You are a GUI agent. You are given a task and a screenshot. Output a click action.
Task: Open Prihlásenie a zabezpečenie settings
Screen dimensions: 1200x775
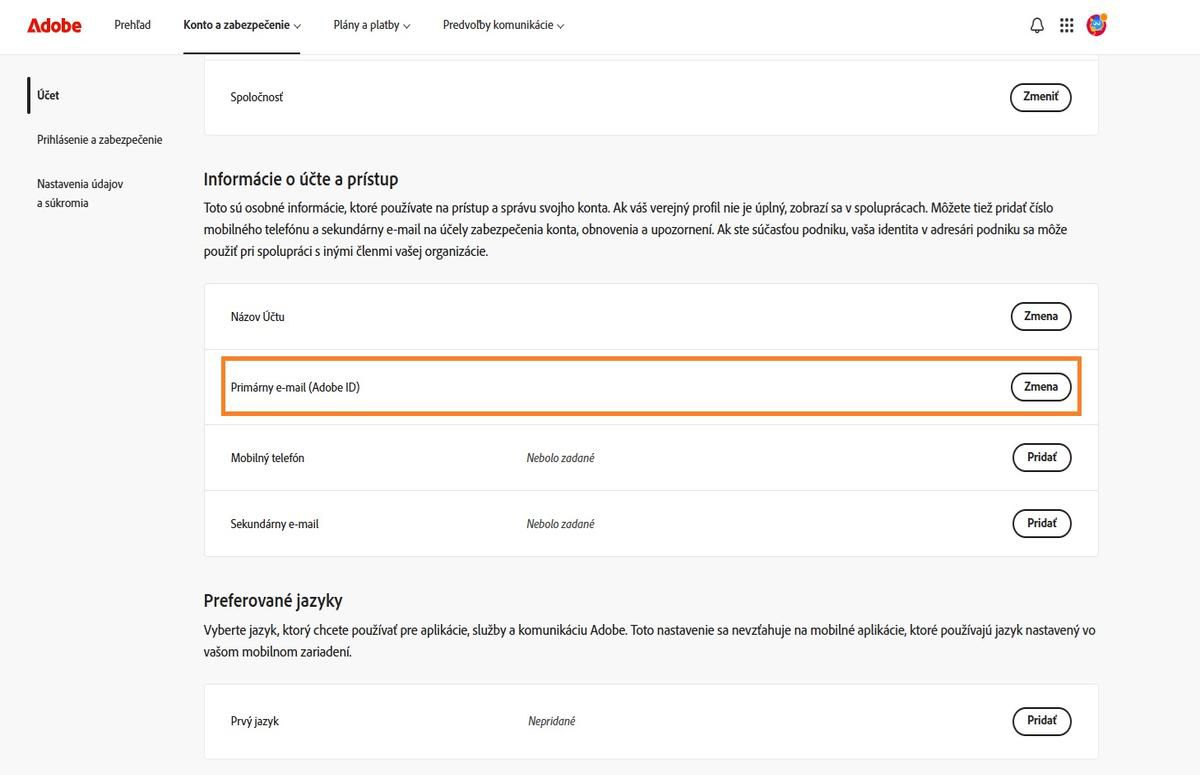99,139
